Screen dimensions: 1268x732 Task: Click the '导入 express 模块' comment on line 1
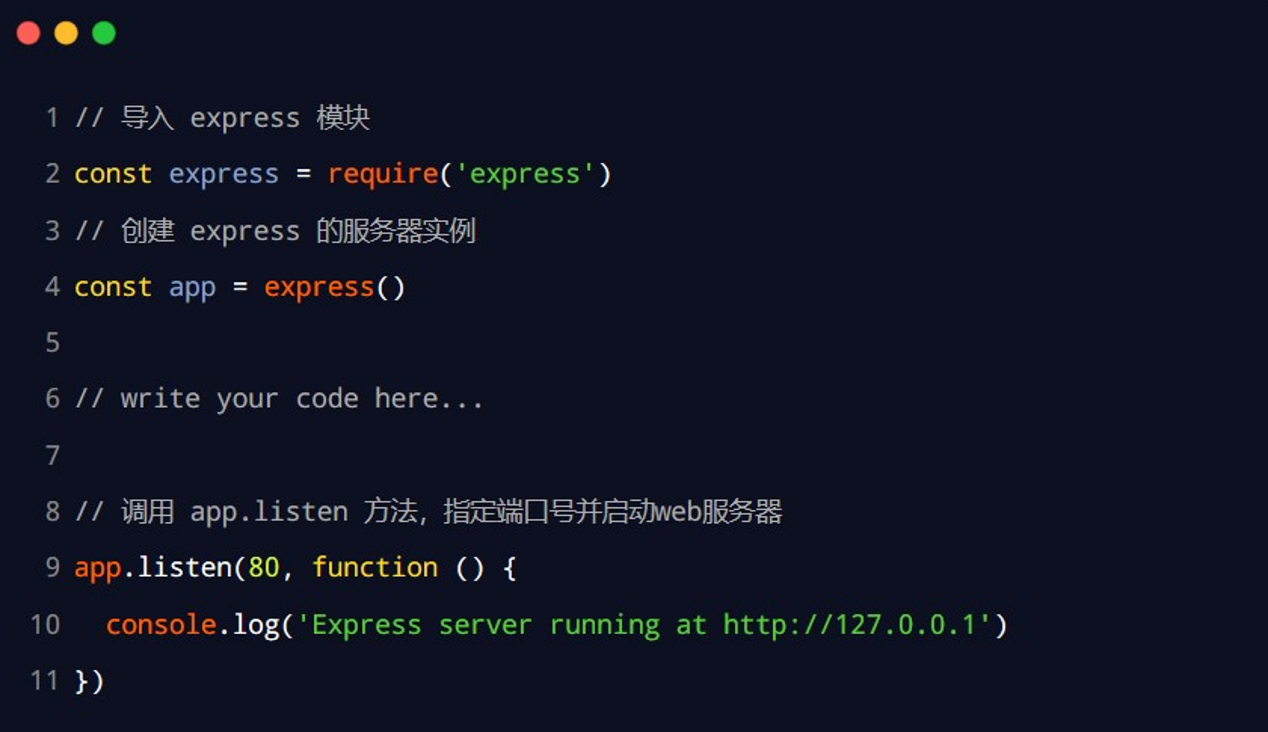(245, 118)
